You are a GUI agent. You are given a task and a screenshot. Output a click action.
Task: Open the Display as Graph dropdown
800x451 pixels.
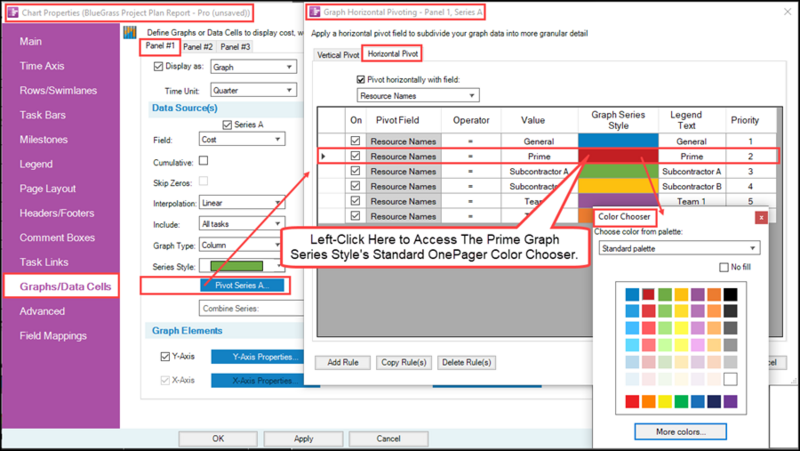254,67
